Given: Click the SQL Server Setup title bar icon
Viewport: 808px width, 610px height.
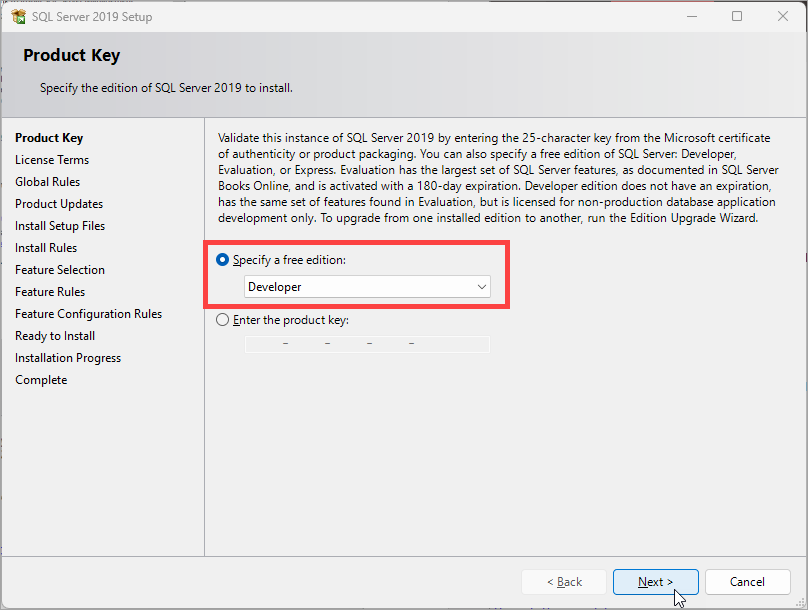Looking at the screenshot, I should (19, 16).
